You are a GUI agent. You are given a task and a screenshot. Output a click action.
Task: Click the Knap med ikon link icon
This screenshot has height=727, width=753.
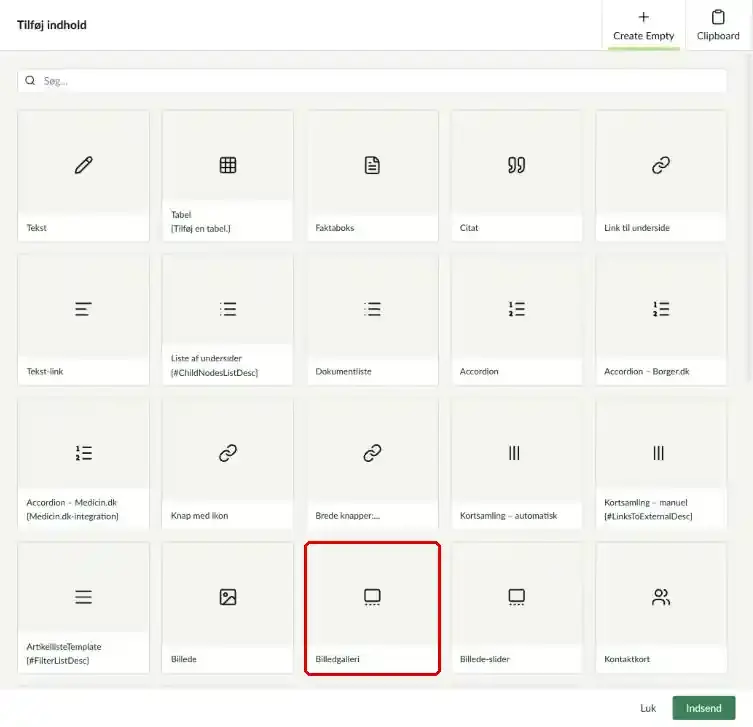click(228, 453)
